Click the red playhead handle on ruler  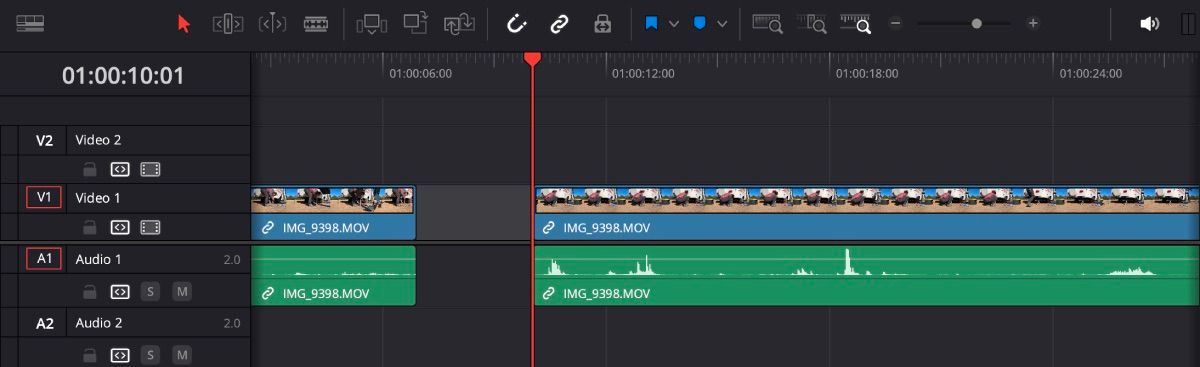coord(533,60)
